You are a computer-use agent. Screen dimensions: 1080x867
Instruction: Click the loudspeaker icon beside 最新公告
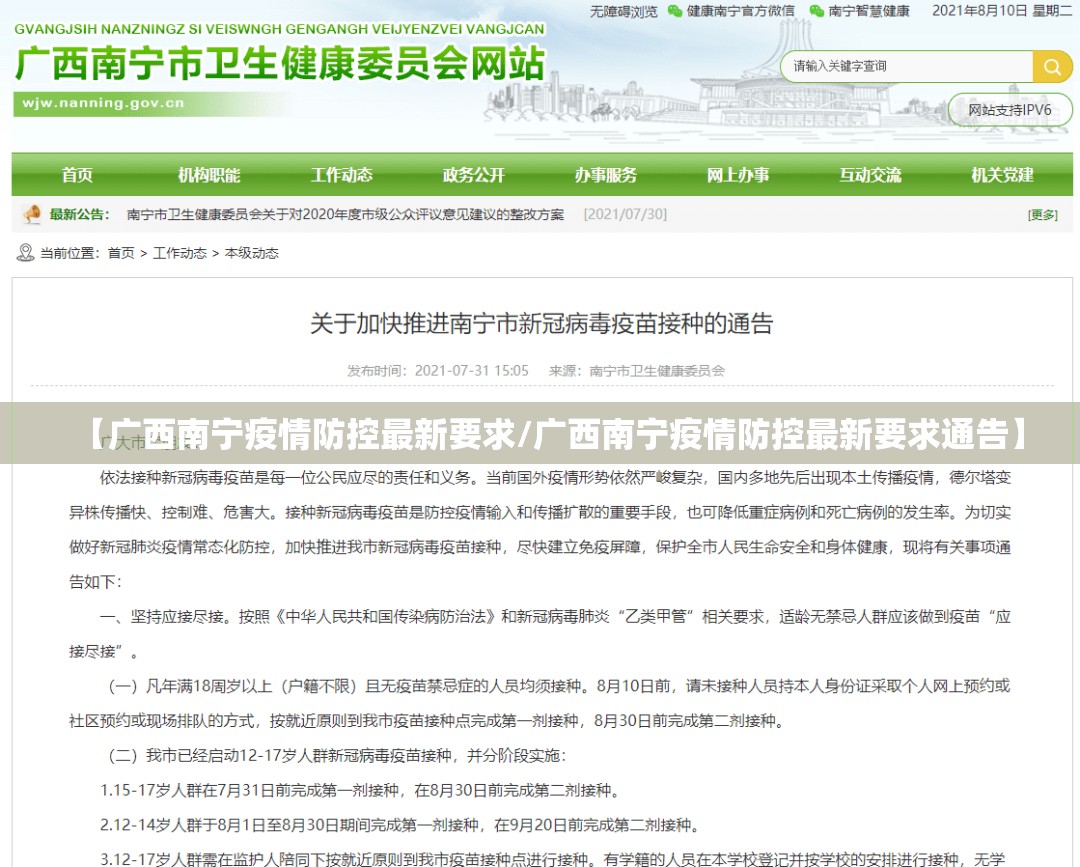pyautogui.click(x=32, y=214)
